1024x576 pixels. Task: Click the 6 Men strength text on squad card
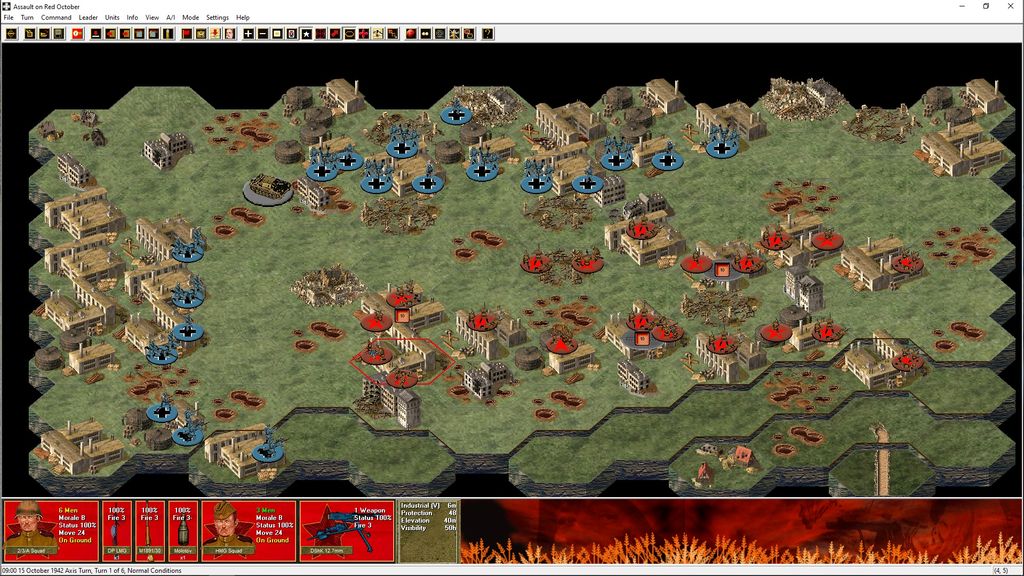[x=68, y=510]
